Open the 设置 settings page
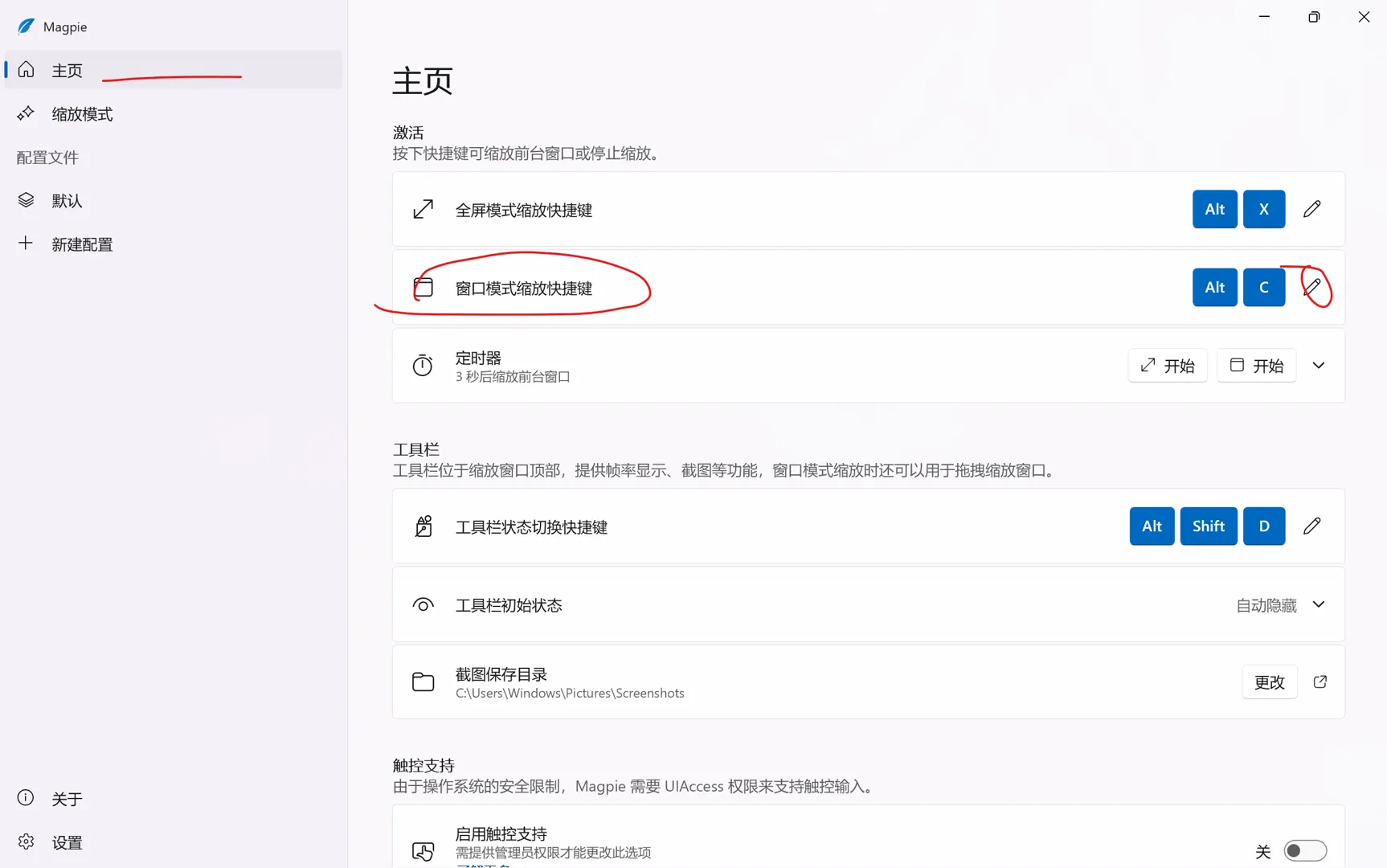Image resolution: width=1387 pixels, height=868 pixels. 174,841
